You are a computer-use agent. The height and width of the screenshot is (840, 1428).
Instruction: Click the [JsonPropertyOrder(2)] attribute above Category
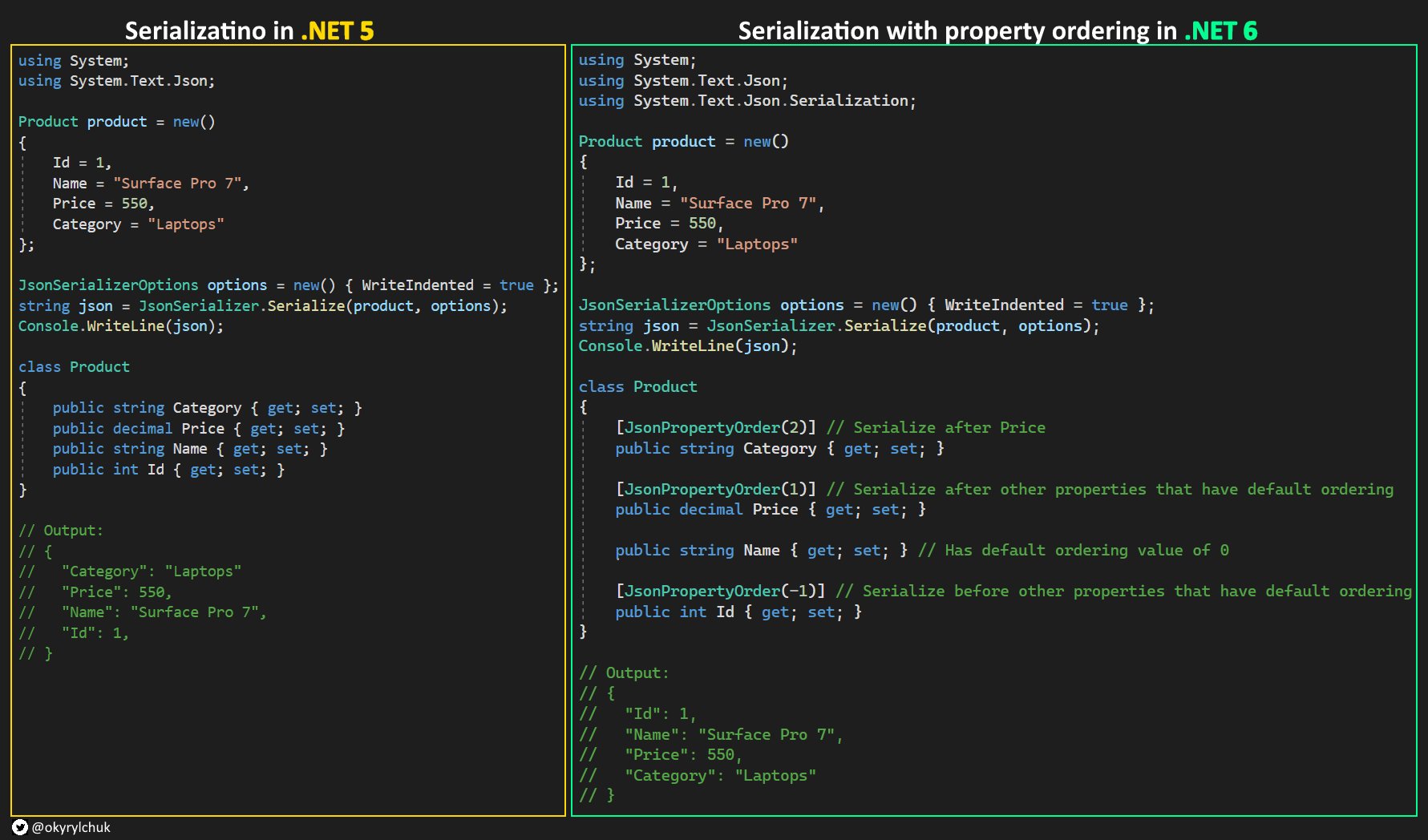pyautogui.click(x=715, y=427)
